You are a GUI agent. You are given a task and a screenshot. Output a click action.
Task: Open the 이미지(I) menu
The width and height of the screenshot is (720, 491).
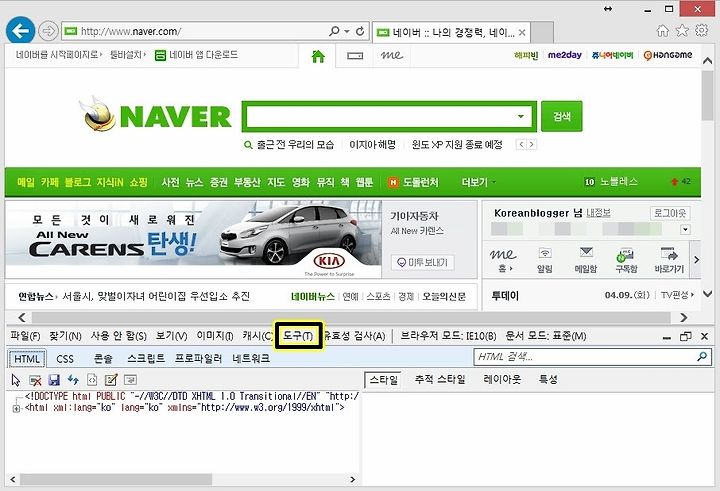tap(215, 336)
